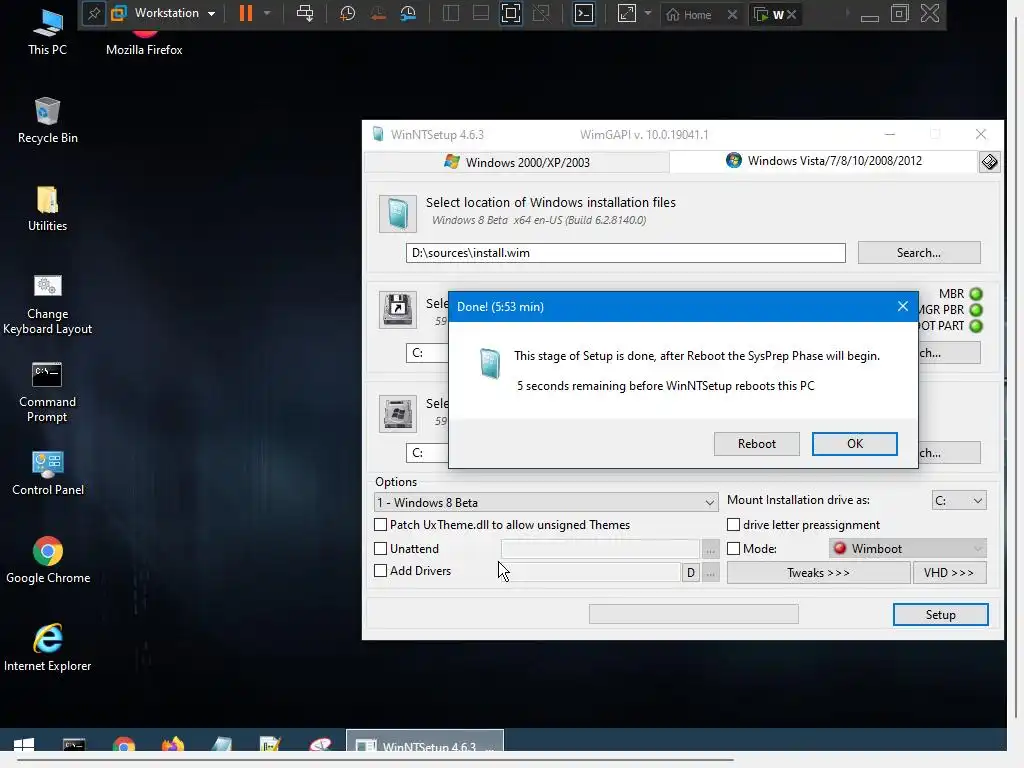Click the Unattend file path field
The width and height of the screenshot is (1024, 768).
[600, 549]
